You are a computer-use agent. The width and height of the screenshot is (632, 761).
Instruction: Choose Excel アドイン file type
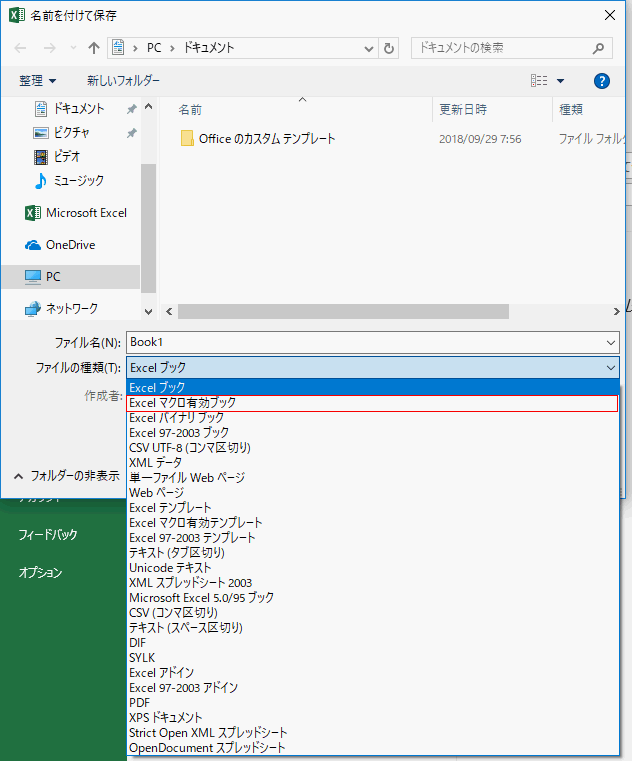pyautogui.click(x=373, y=673)
